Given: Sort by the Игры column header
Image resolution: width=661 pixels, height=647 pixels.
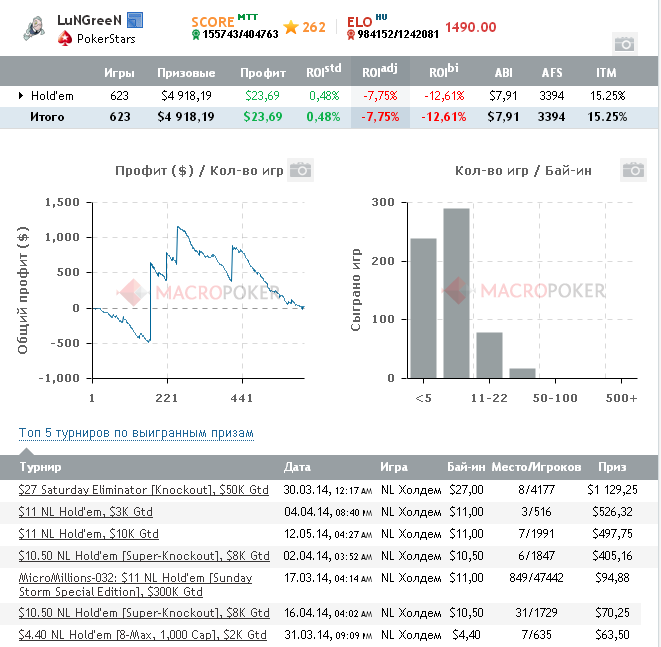Looking at the screenshot, I should (119, 73).
